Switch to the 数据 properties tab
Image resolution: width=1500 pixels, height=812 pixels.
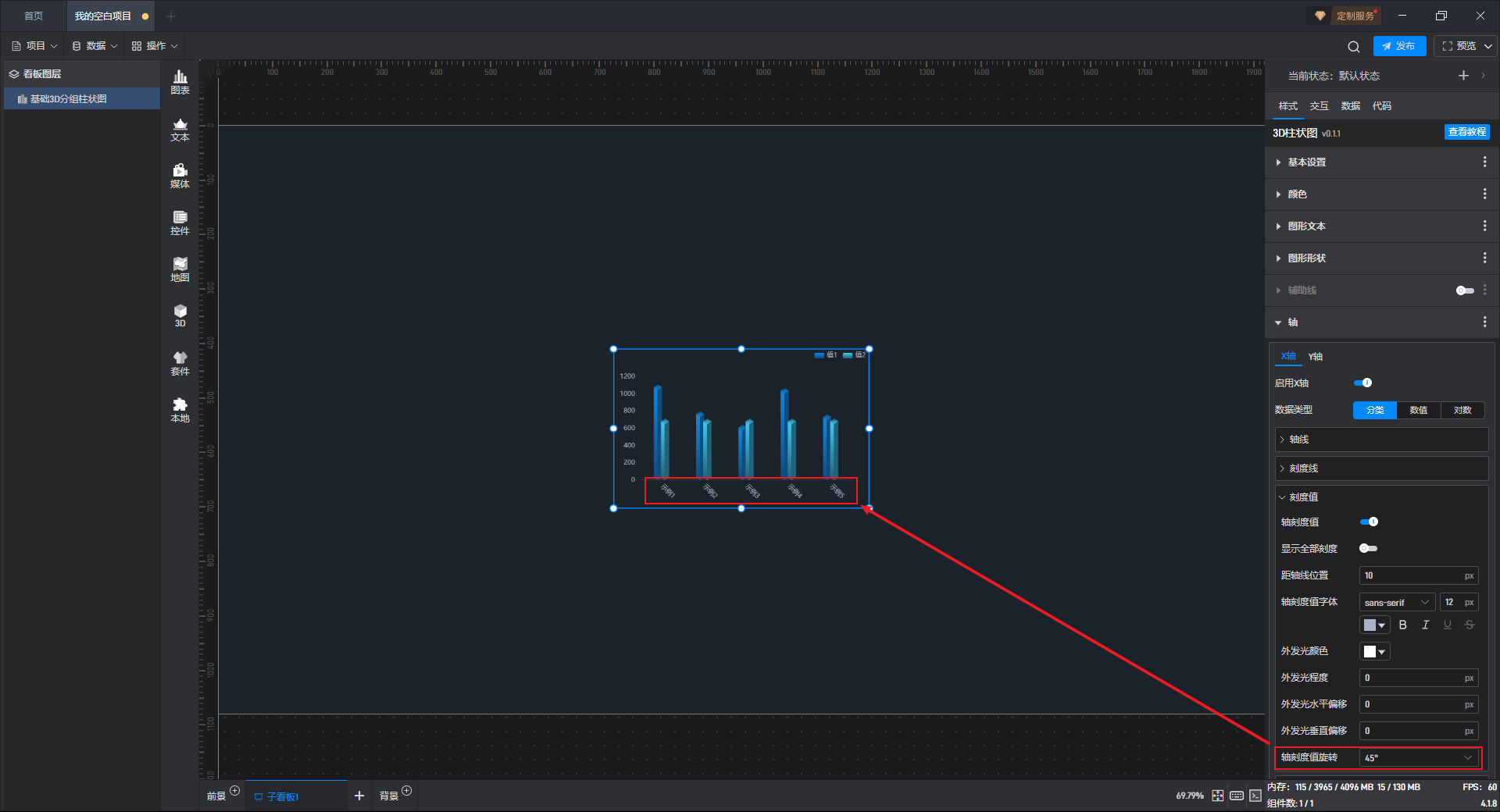tap(1351, 106)
